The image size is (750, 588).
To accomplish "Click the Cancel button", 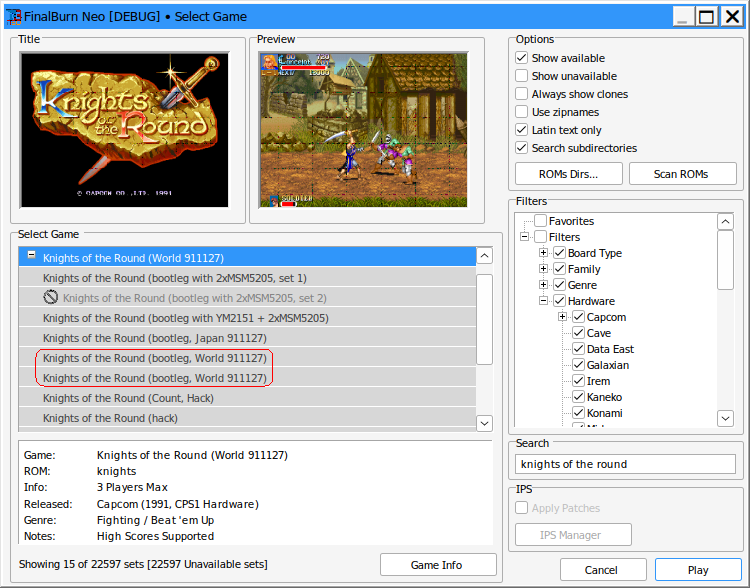I will [603, 570].
